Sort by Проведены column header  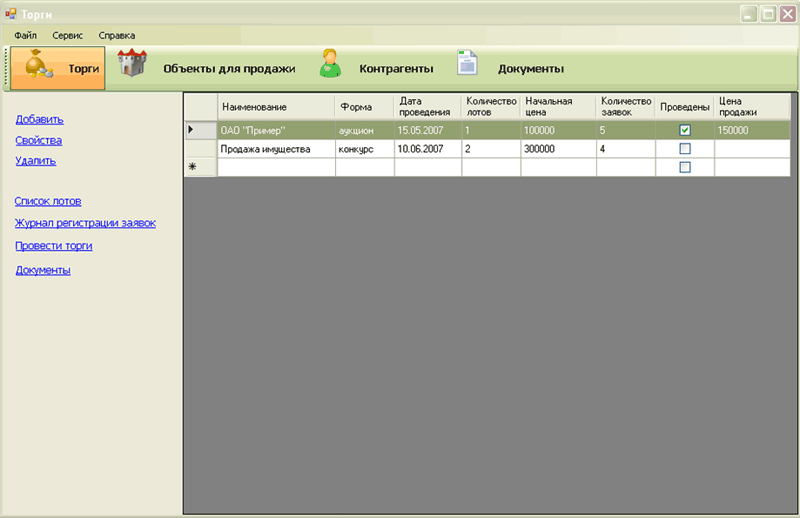(x=685, y=107)
